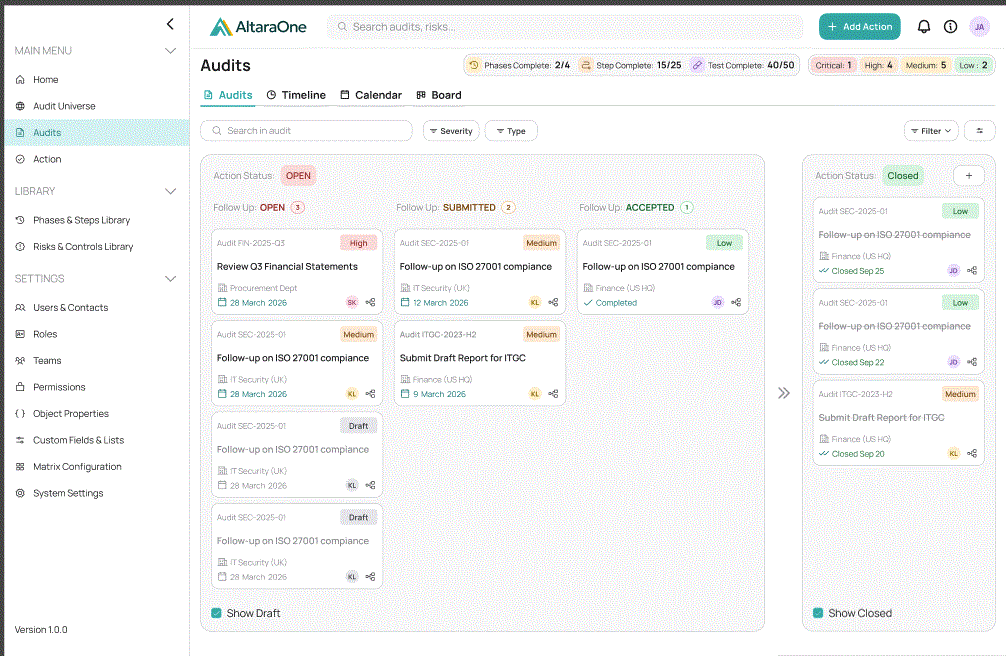Click the High: 4 severity badge
This screenshot has width=1006, height=656.
click(x=878, y=65)
